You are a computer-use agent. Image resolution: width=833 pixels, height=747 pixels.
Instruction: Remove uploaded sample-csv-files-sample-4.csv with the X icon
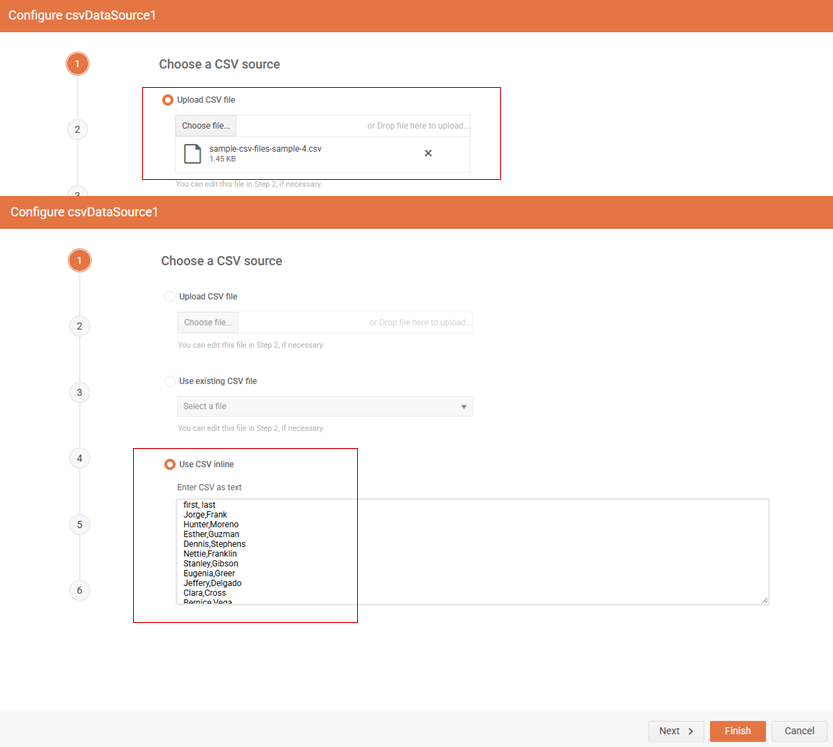(x=428, y=153)
